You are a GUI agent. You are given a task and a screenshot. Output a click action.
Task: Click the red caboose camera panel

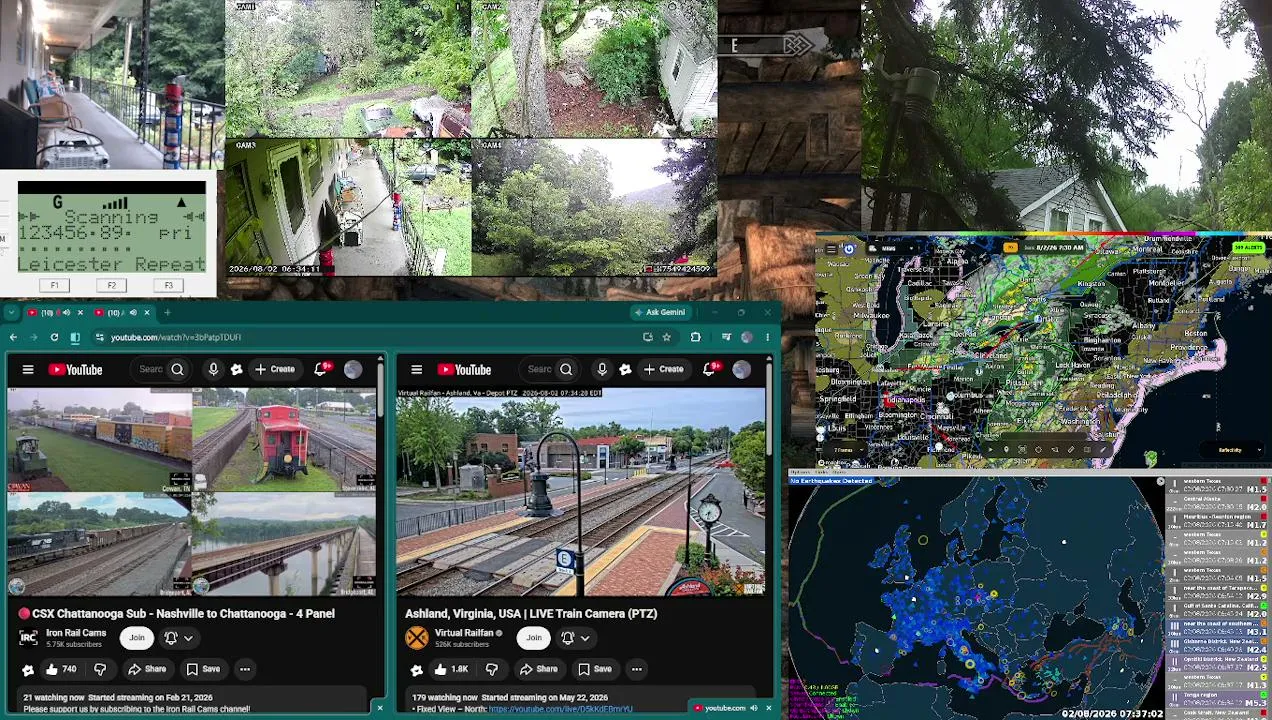point(284,441)
